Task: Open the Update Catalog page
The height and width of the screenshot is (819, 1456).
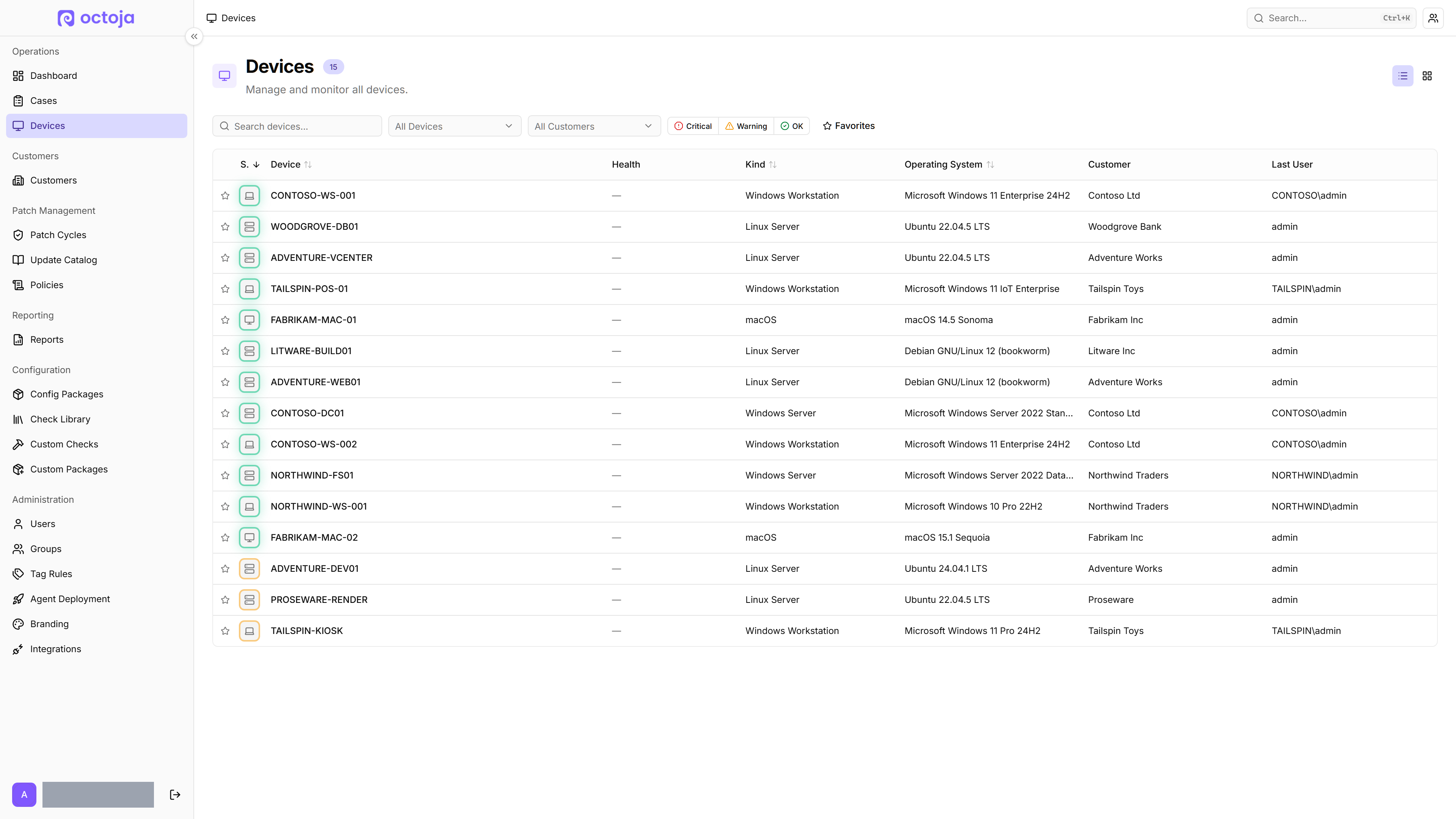Action: click(97, 260)
